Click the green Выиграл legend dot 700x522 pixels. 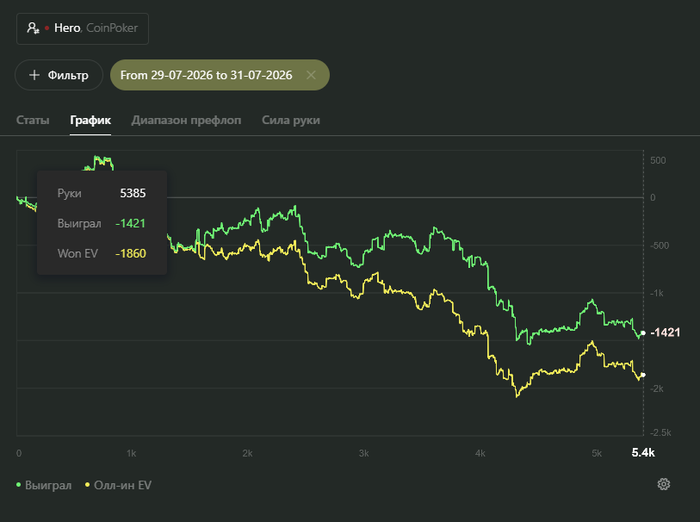coord(19,485)
